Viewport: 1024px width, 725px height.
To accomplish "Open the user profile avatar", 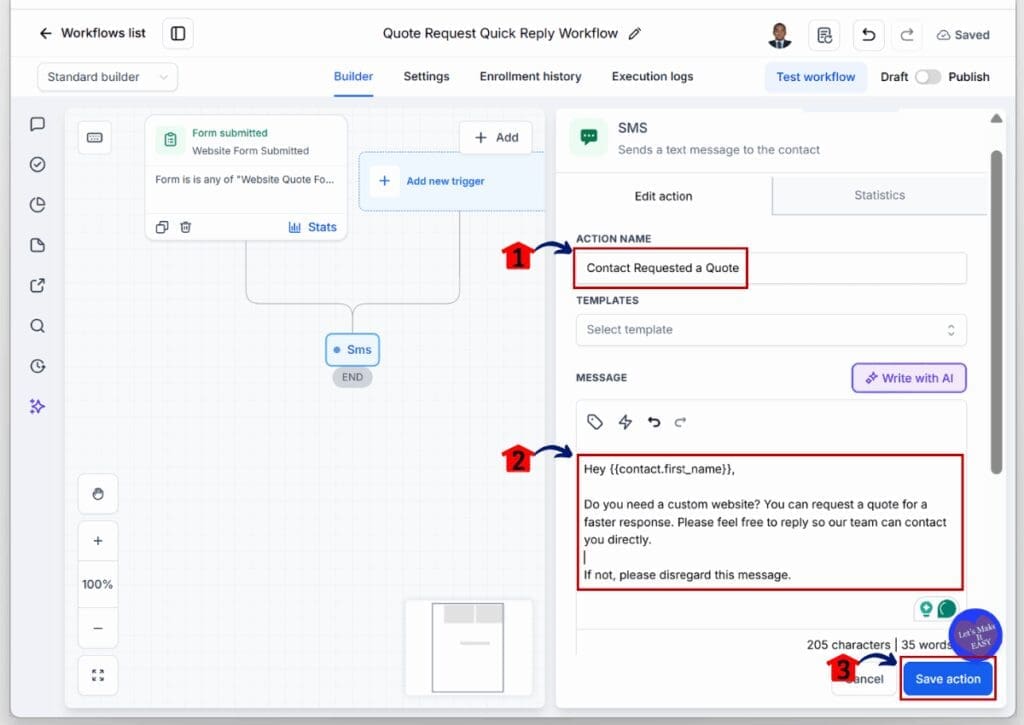I will [x=779, y=35].
